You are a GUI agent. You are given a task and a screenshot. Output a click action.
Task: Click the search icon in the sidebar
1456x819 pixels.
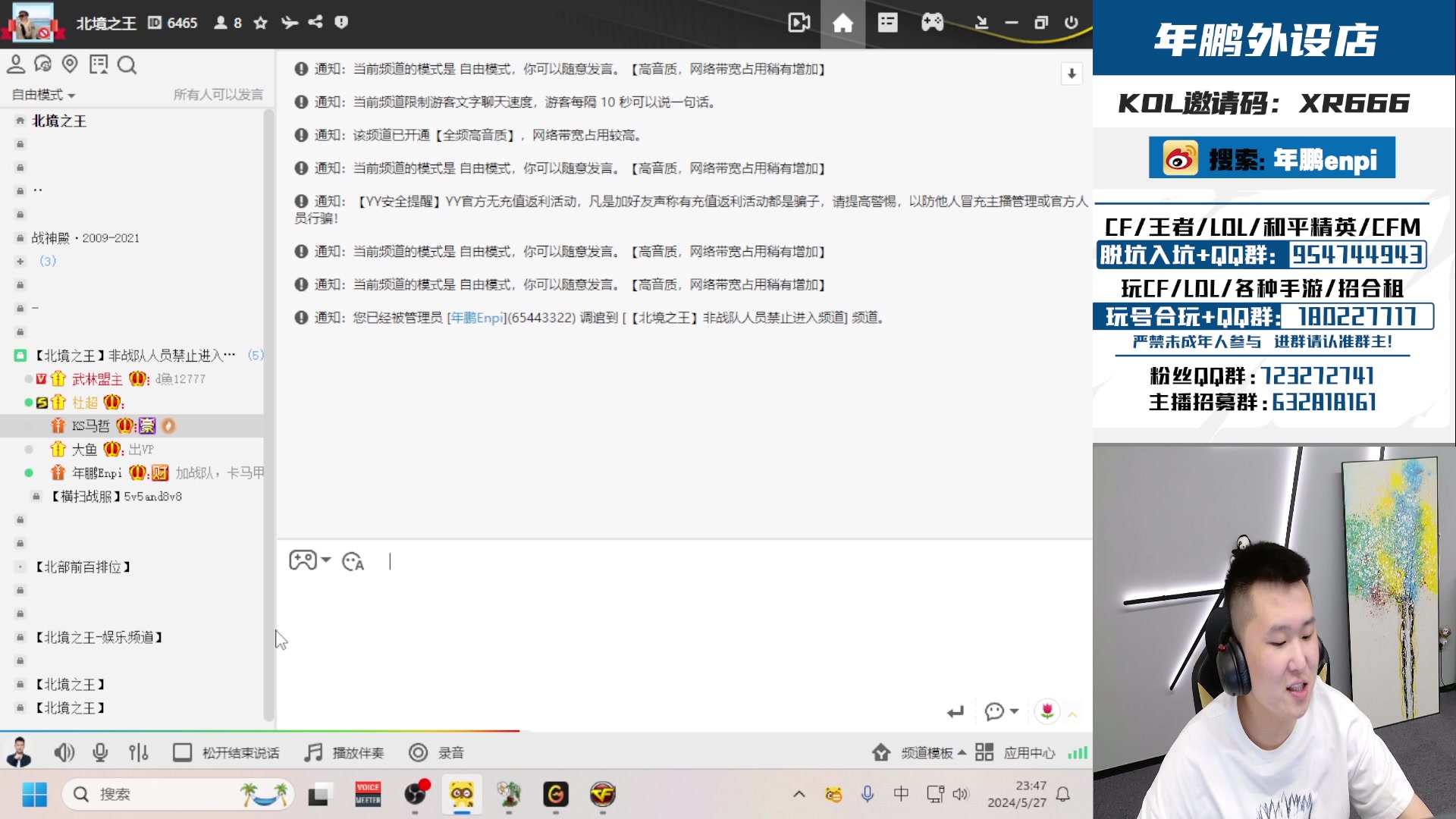coord(127,64)
